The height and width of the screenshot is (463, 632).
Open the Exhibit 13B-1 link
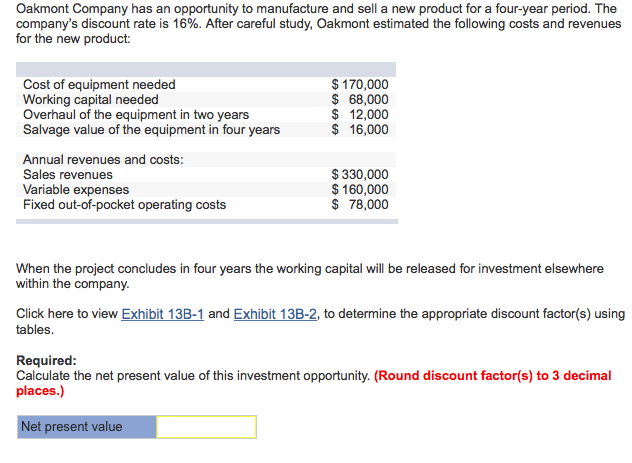(162, 314)
